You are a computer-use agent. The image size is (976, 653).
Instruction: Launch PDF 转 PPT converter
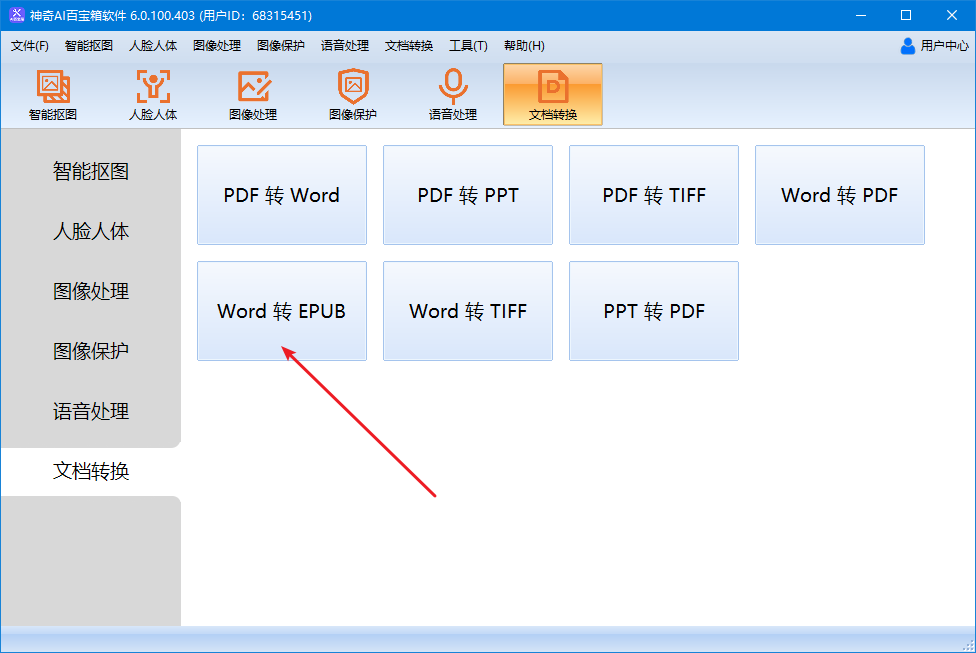(x=468, y=195)
